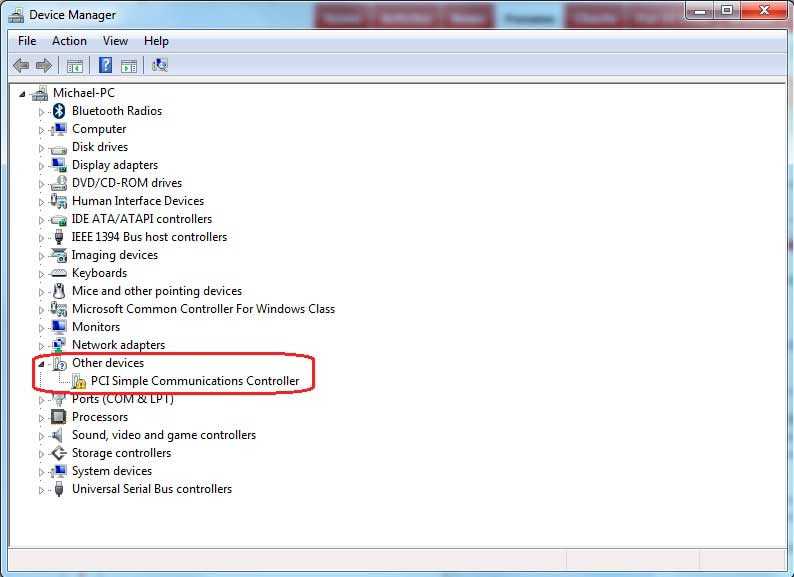
Task: Click the DVD/CD-ROM drives icon
Action: point(59,183)
